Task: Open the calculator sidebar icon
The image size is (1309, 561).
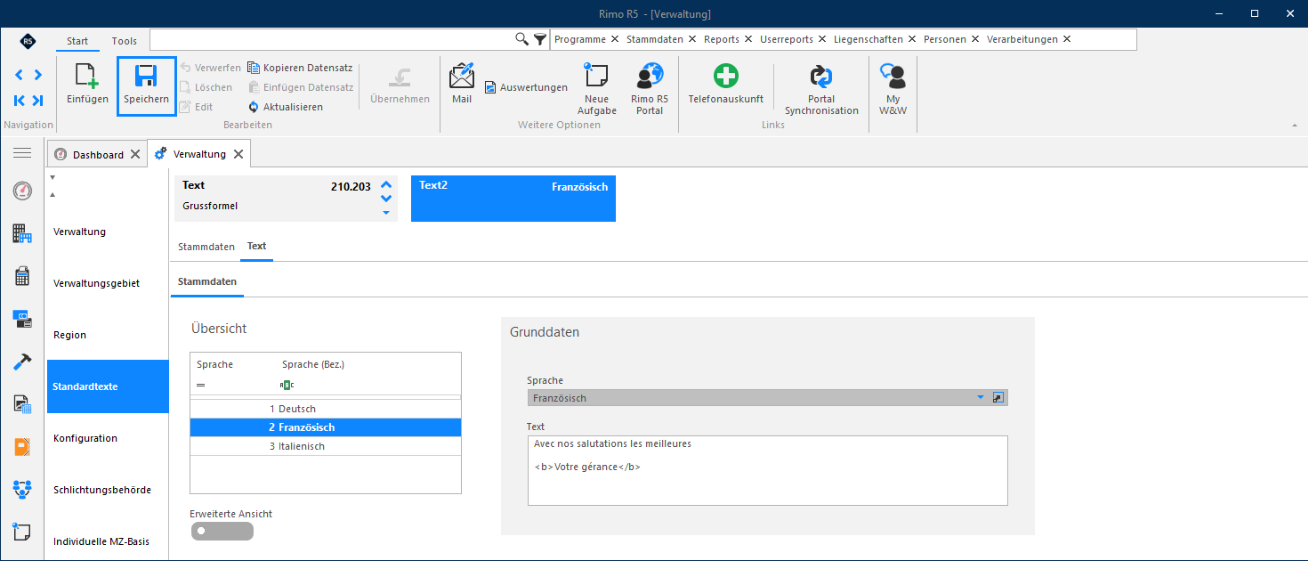Action: point(22,277)
